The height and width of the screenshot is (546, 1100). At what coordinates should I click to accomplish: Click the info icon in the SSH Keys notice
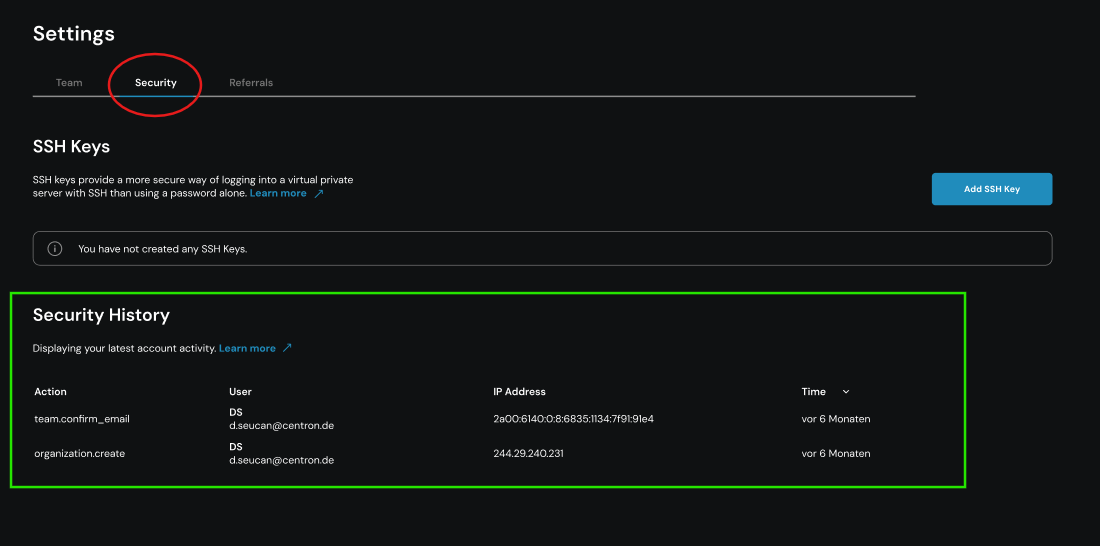[x=55, y=249]
